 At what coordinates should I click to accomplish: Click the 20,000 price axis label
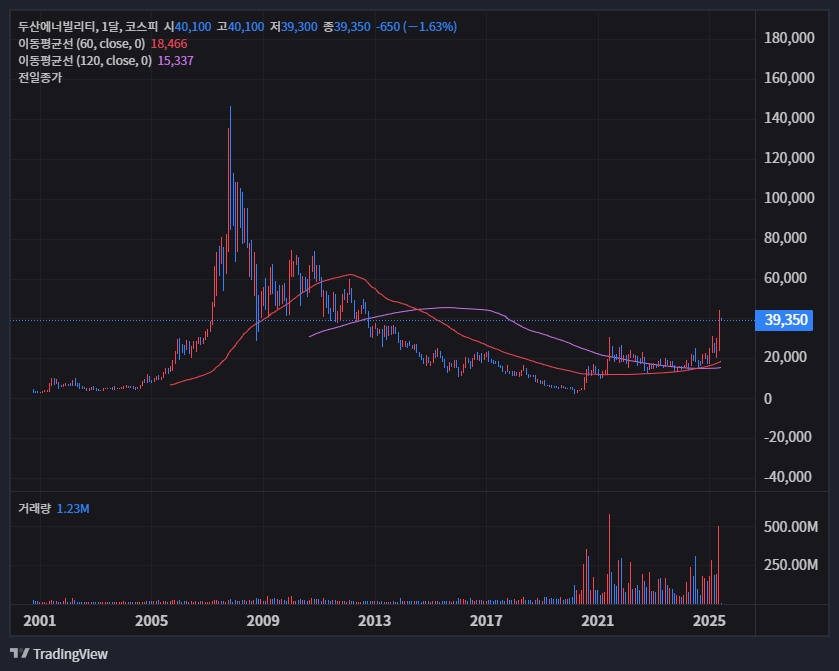[785, 357]
